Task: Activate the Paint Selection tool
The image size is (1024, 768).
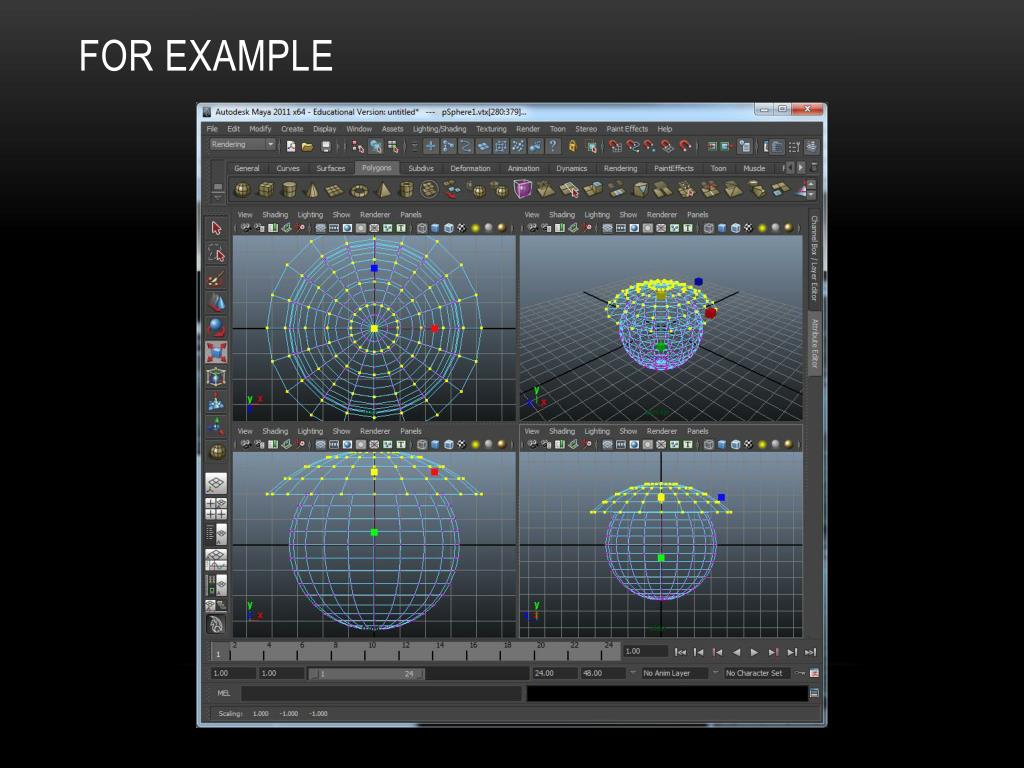Action: click(216, 279)
